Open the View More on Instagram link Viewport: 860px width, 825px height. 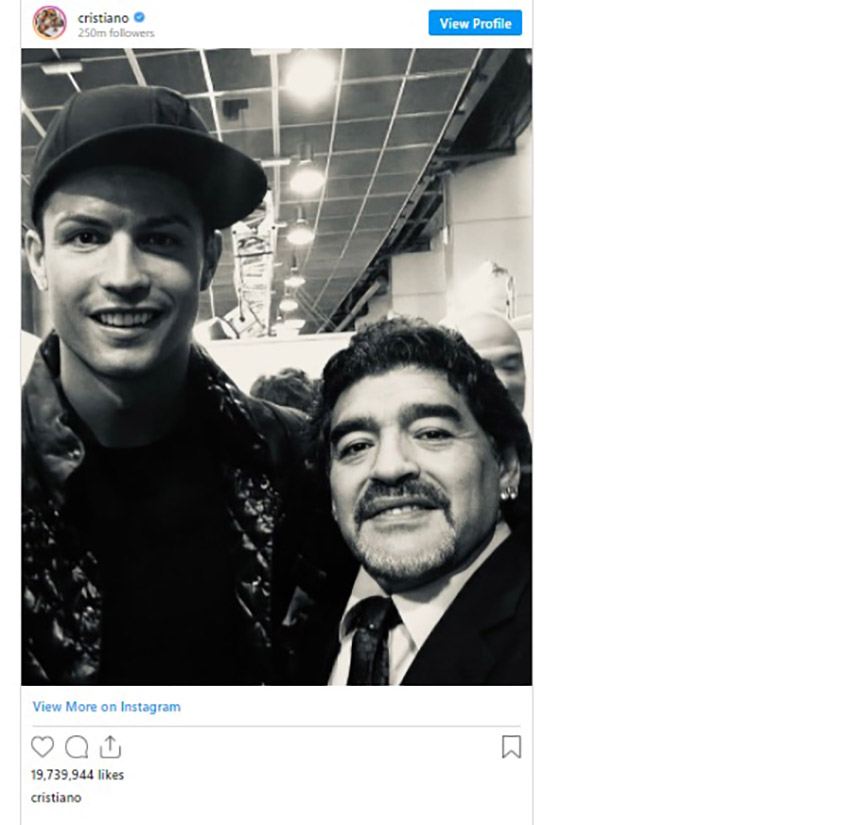coord(106,706)
